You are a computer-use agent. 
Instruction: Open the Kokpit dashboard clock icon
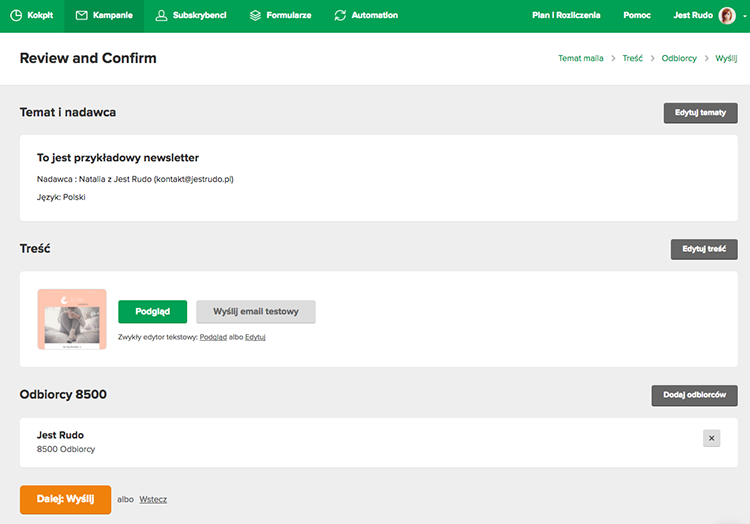click(x=16, y=15)
